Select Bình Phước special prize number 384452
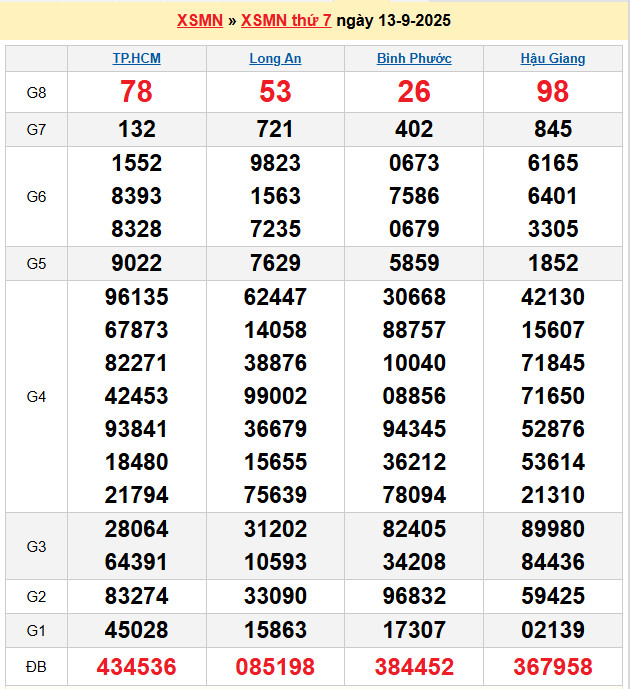 click(414, 667)
